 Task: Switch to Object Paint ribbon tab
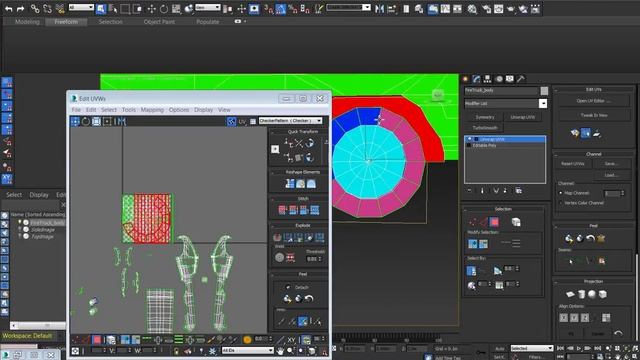coord(159,22)
